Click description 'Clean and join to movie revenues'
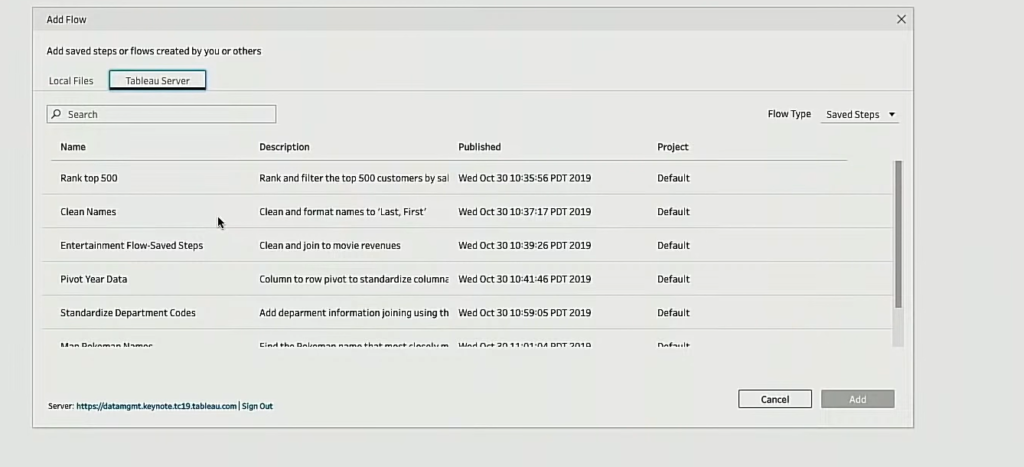Screen dimensions: 1024x467 (330, 246)
